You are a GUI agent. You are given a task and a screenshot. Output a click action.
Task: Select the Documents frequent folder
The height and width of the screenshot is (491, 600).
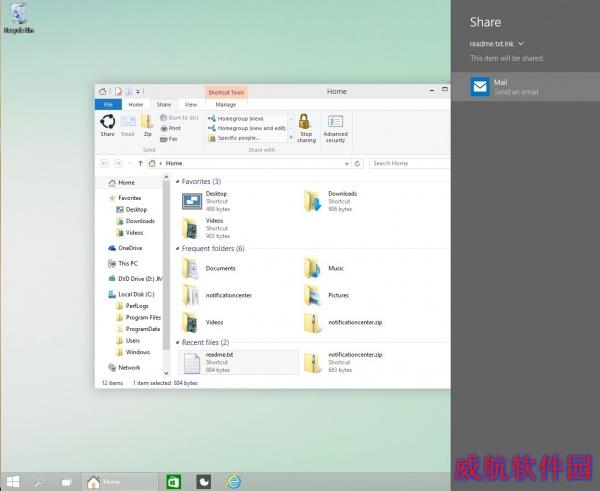209,268
